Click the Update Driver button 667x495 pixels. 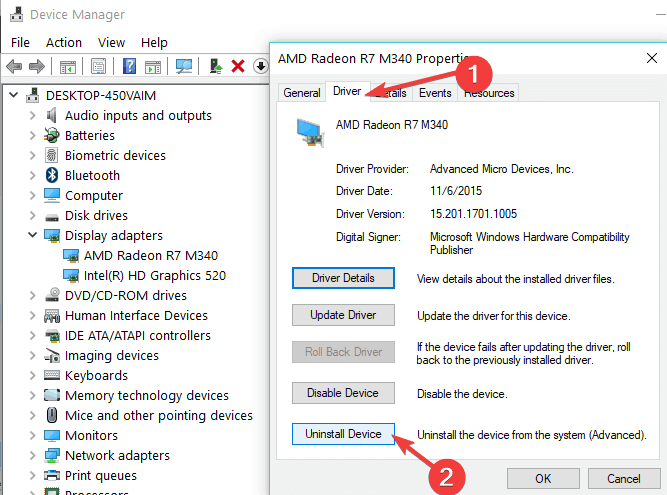point(343,315)
